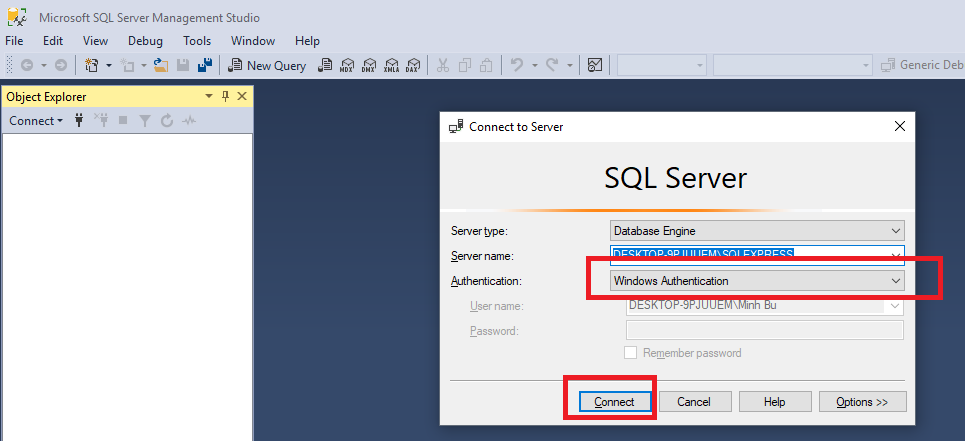Open the View menu
Viewport: 965px width, 441px height.
point(95,41)
